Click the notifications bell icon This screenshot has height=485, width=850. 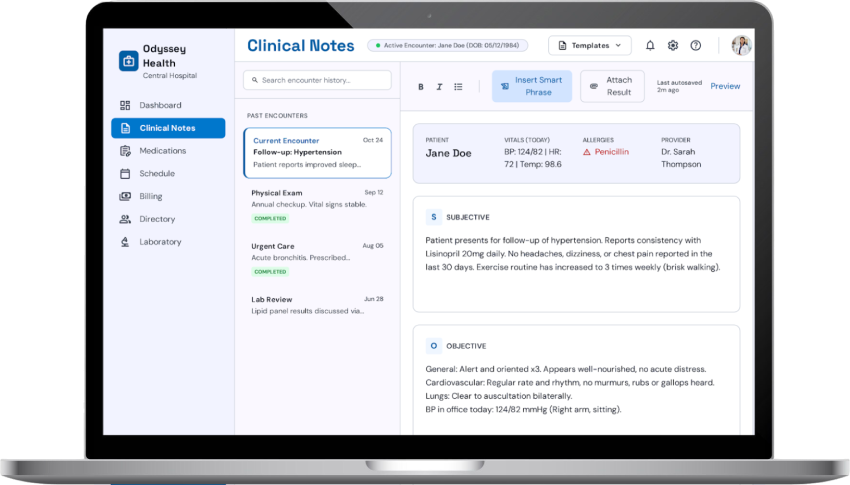[x=650, y=46]
